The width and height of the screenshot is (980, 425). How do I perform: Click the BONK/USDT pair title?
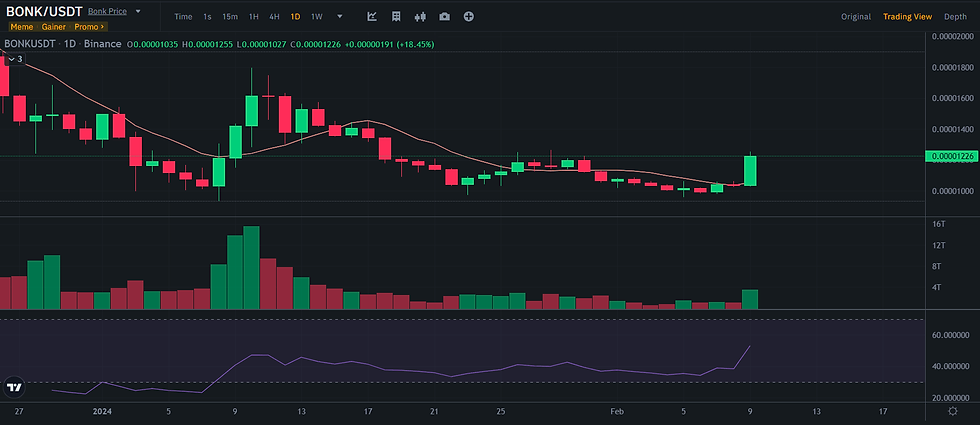tap(44, 11)
